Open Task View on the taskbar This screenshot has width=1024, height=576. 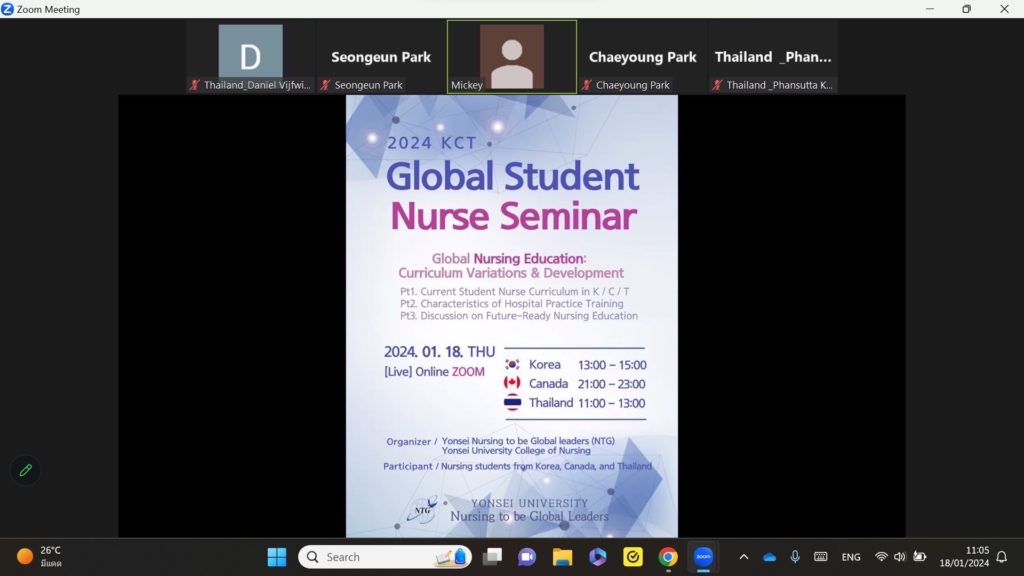point(492,557)
